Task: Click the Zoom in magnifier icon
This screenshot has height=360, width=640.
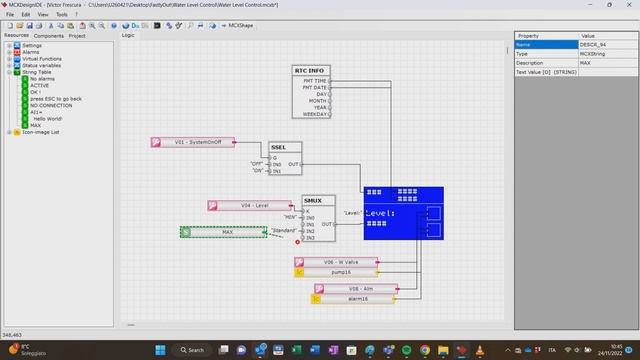Action: (x=93, y=26)
